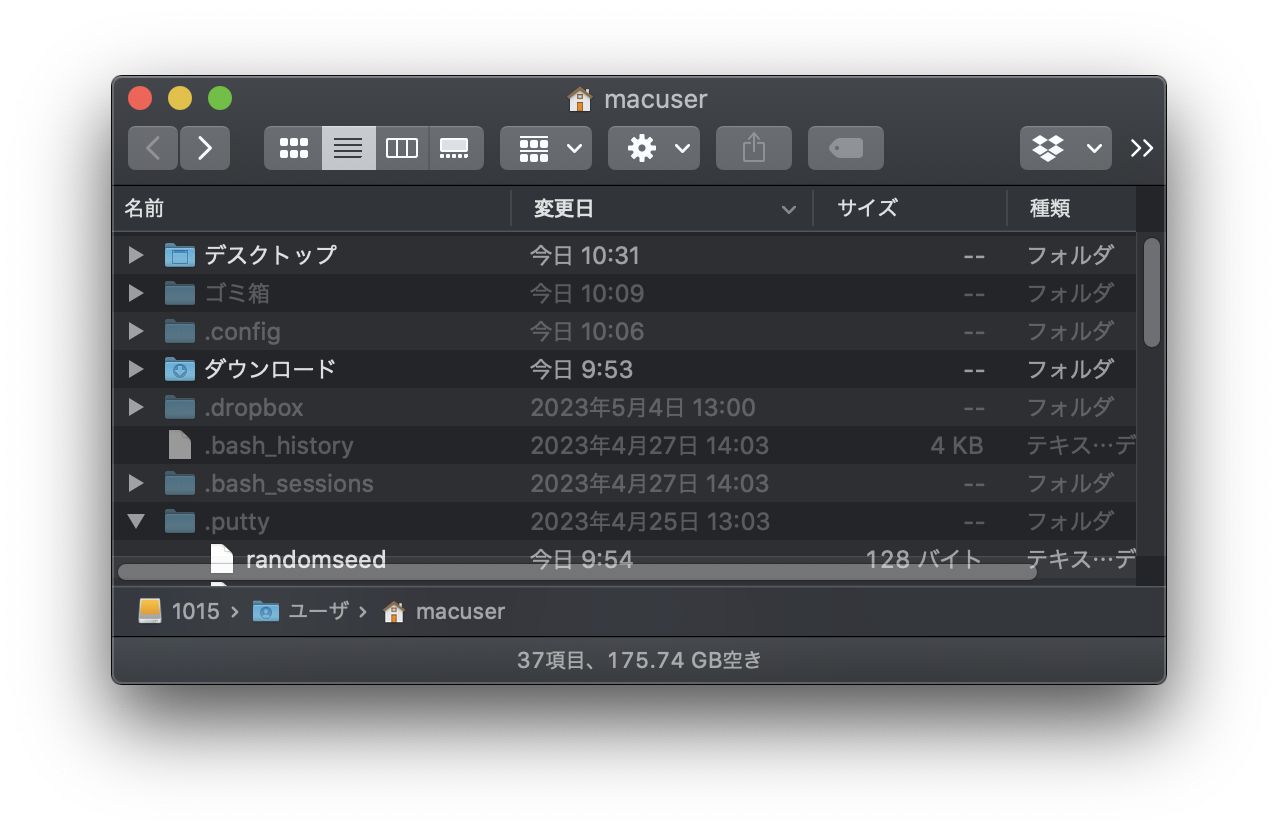The image size is (1278, 832).
Task: Expand the デスクトップ folder
Action: pyautogui.click(x=136, y=255)
